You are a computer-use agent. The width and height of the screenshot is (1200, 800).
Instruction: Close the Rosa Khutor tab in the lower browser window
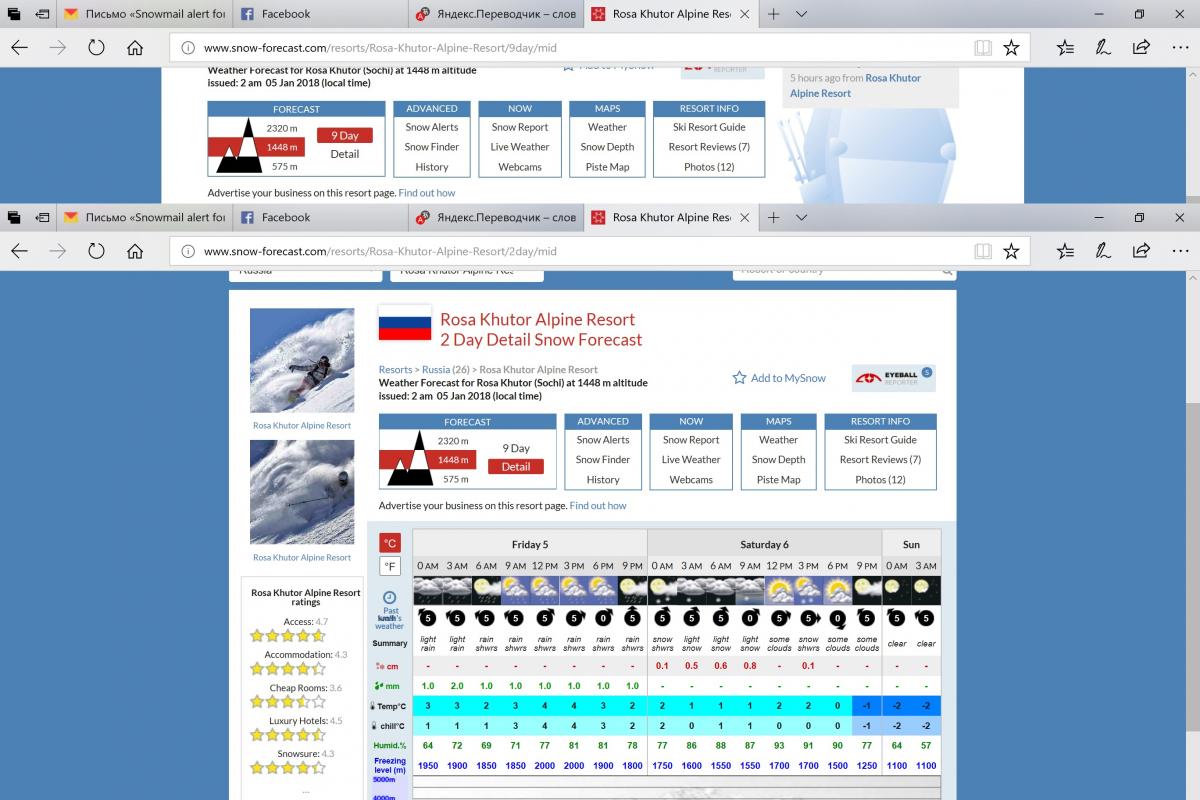(x=746, y=217)
